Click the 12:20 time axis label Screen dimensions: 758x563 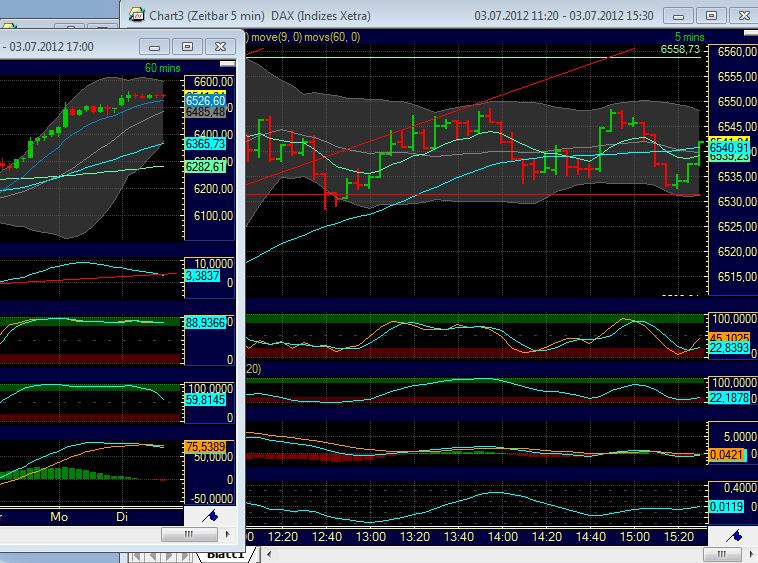tap(283, 537)
